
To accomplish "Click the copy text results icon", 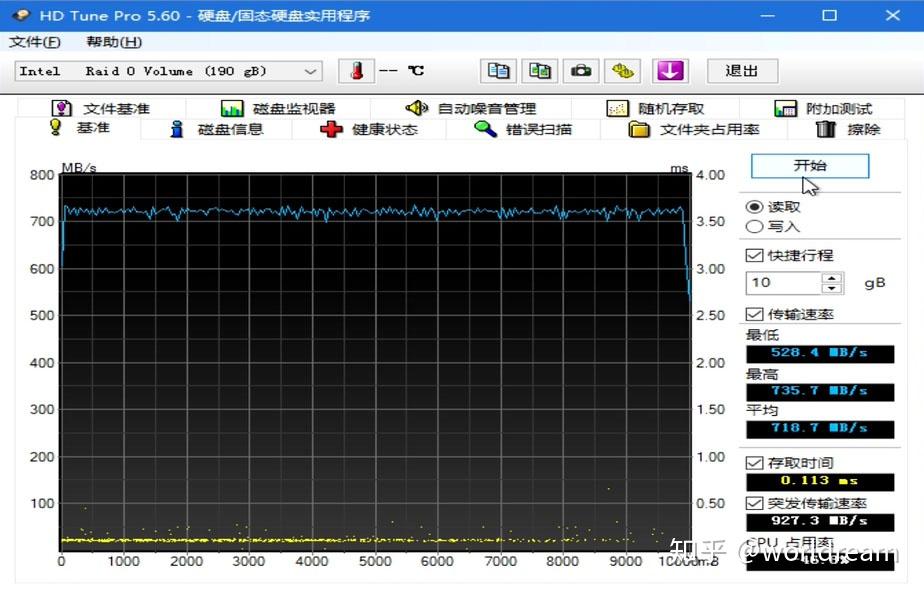I will coord(497,71).
